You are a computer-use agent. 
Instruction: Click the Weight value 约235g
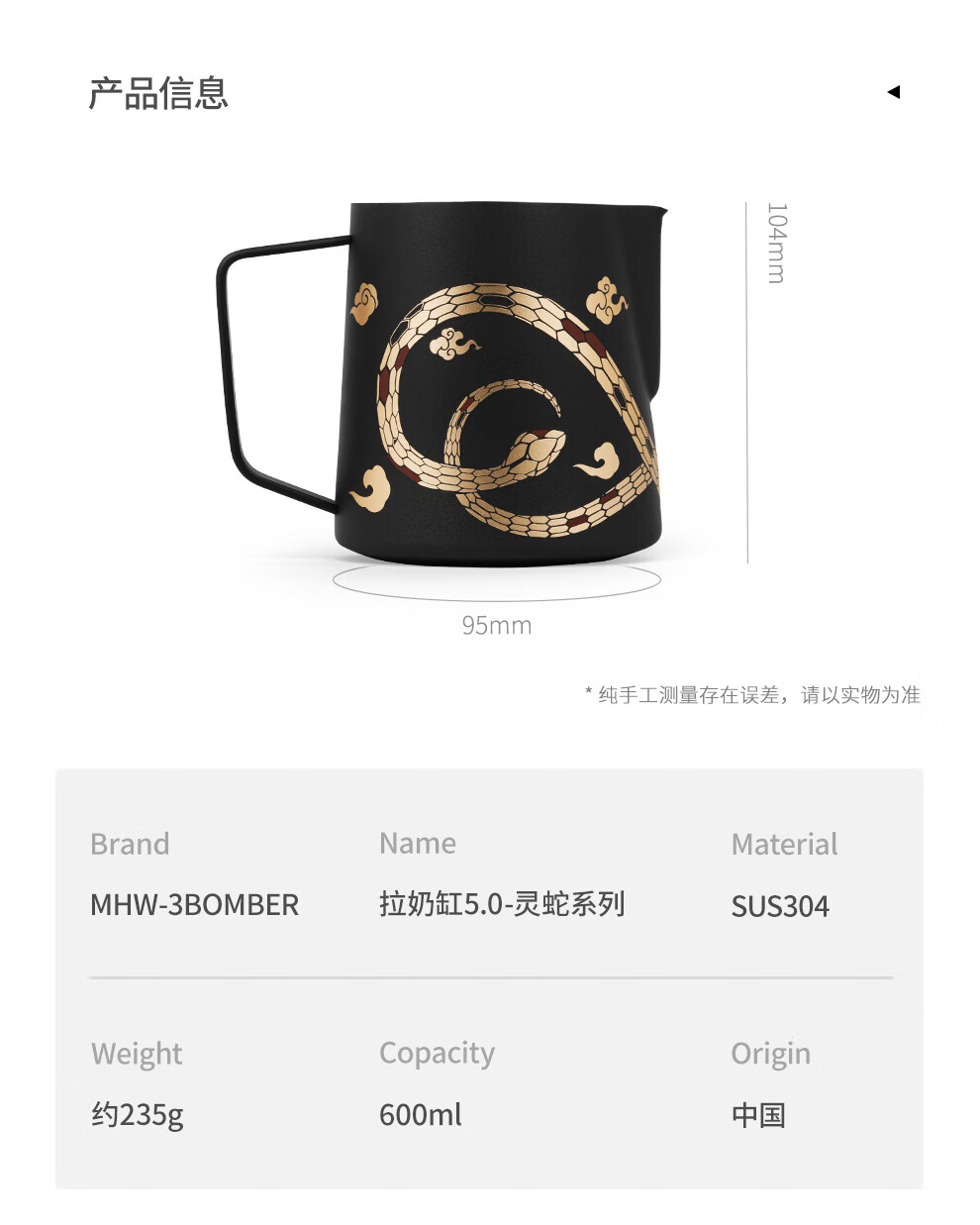138,1115
